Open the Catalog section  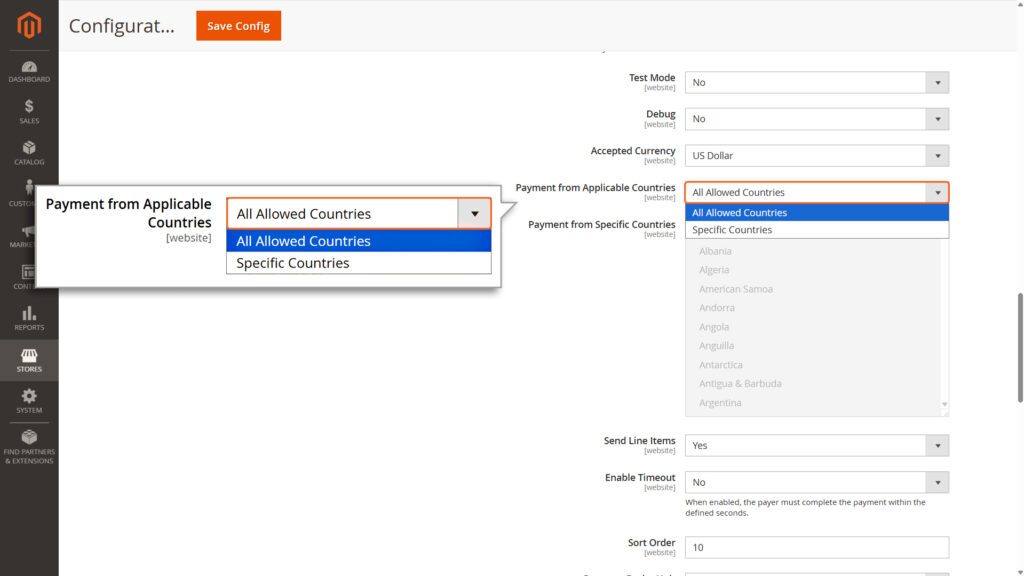(x=29, y=148)
